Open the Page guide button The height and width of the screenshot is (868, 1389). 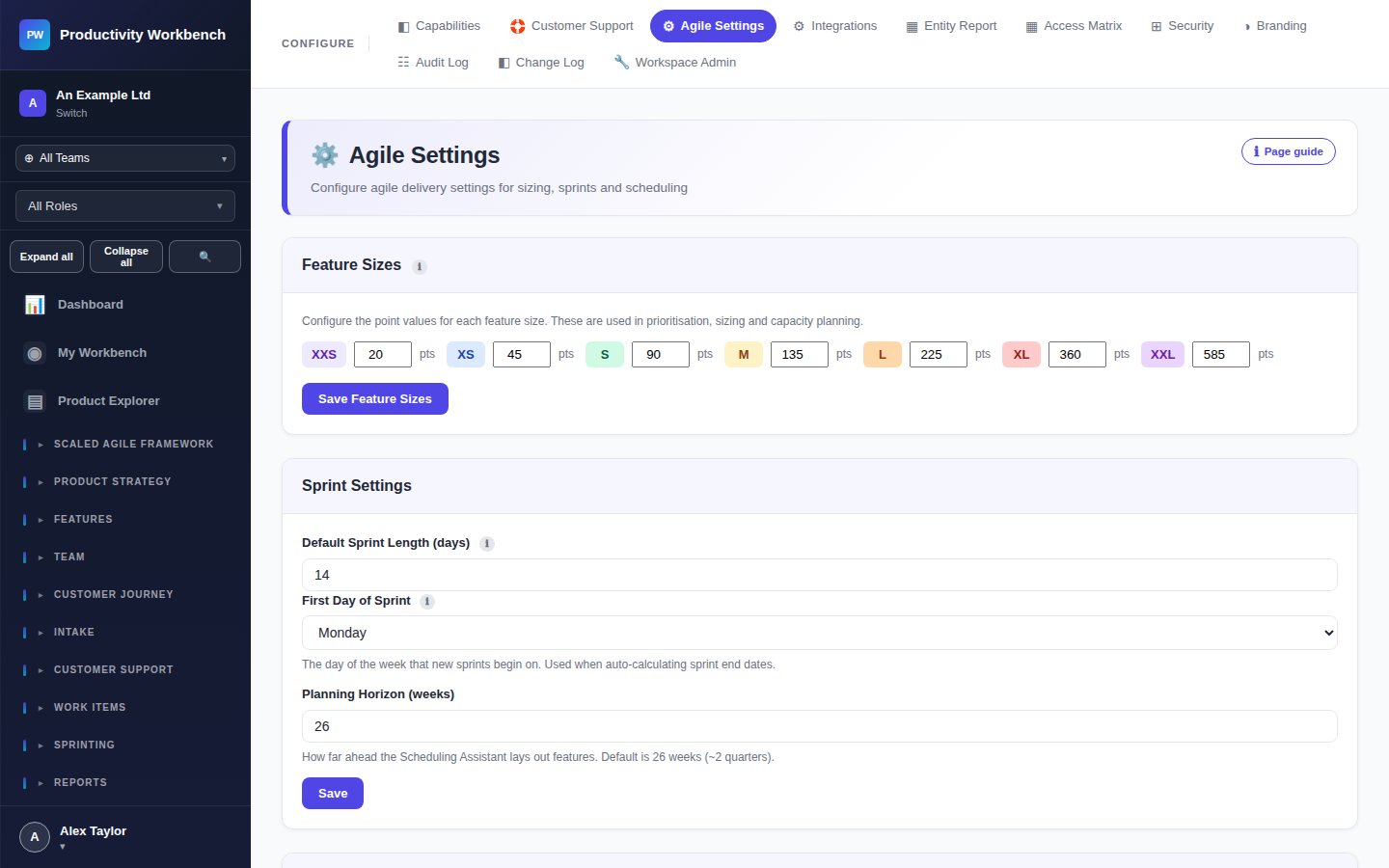(1289, 151)
